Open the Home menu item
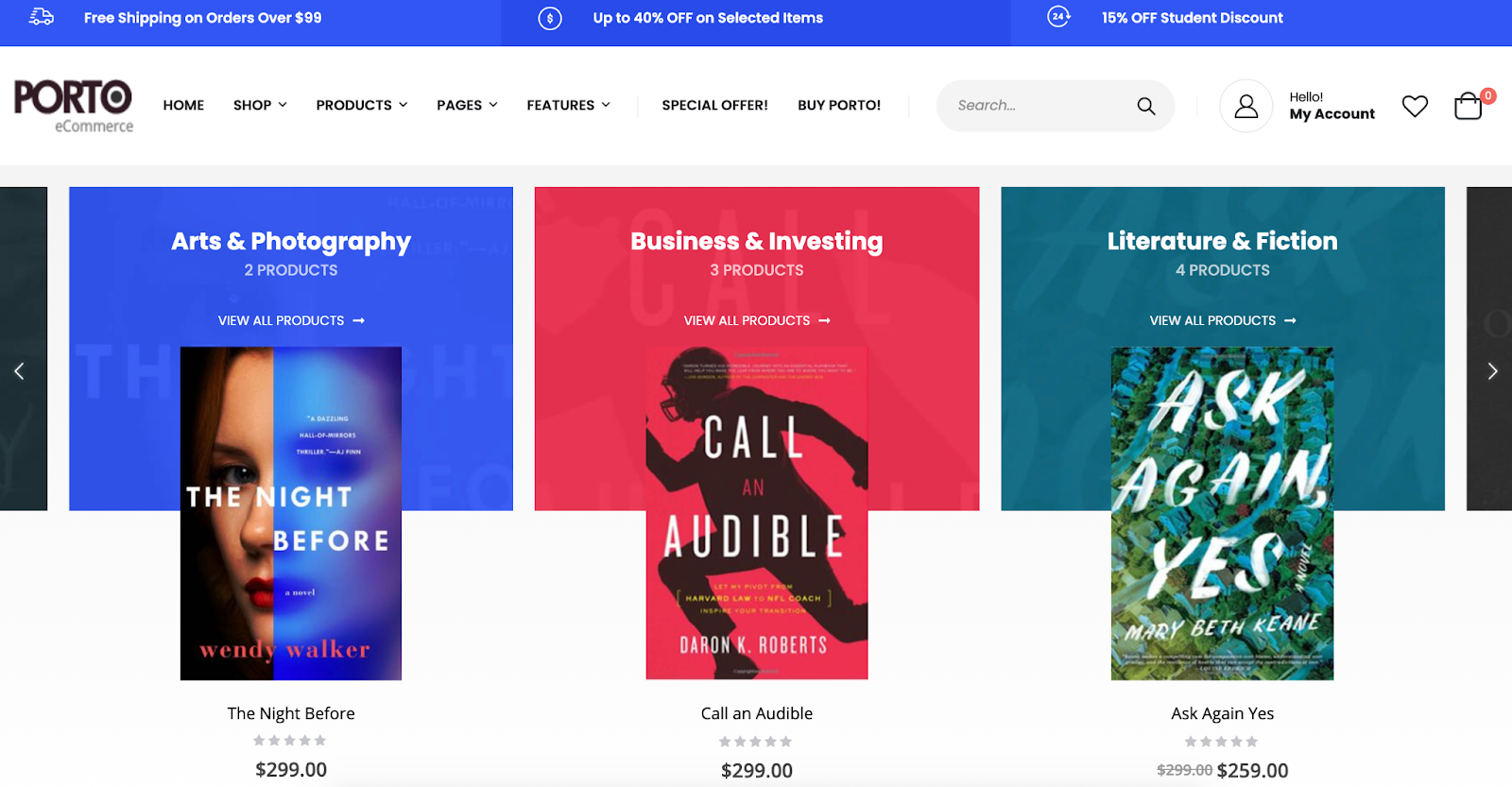Viewport: 1512px width, 787px height. [x=183, y=105]
